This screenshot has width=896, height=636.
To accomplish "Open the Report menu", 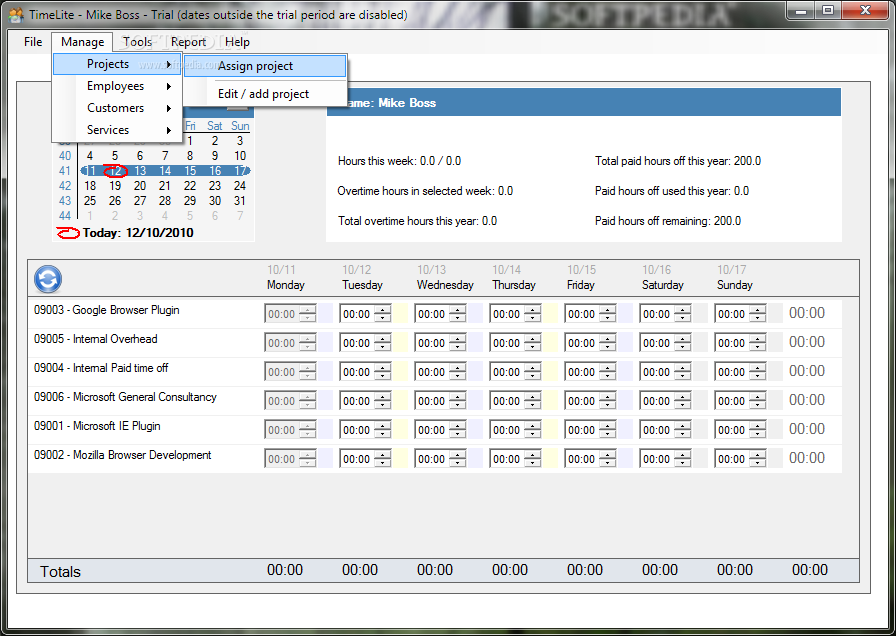I will 188,42.
